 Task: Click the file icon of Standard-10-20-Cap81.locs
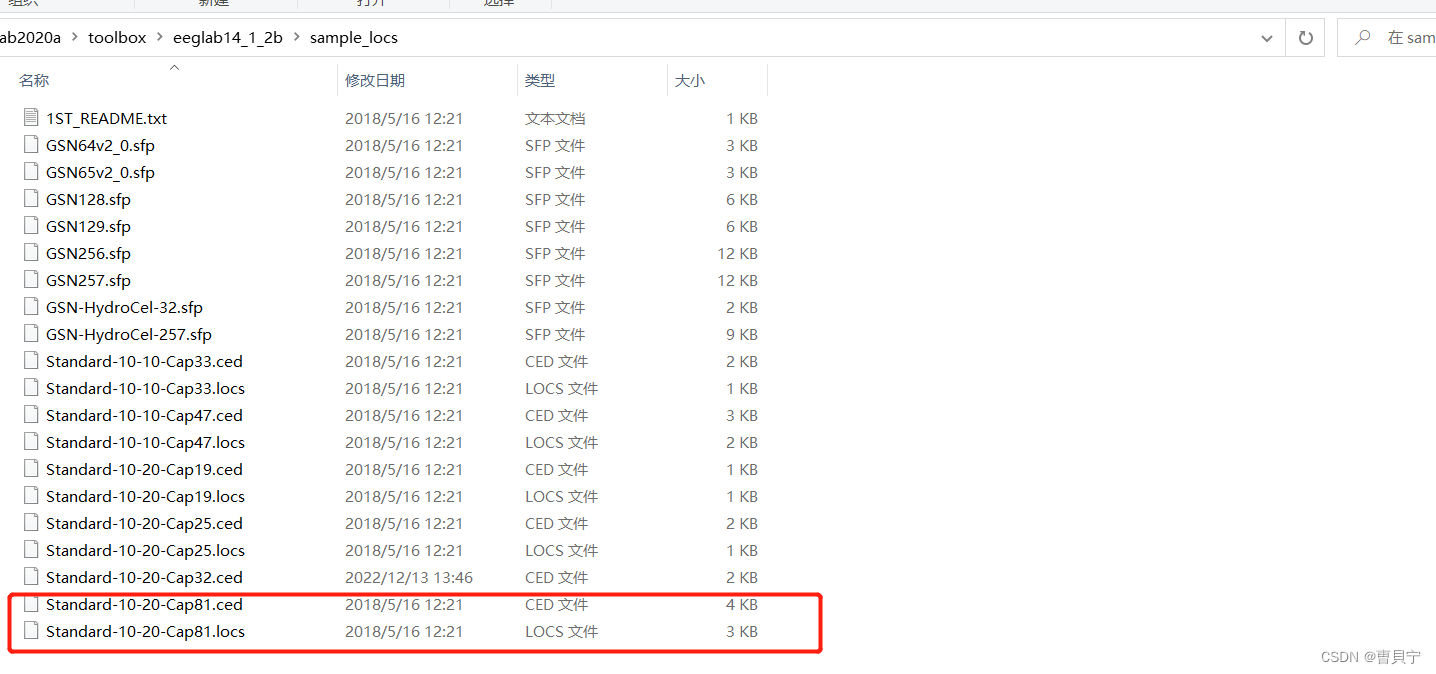(x=30, y=631)
